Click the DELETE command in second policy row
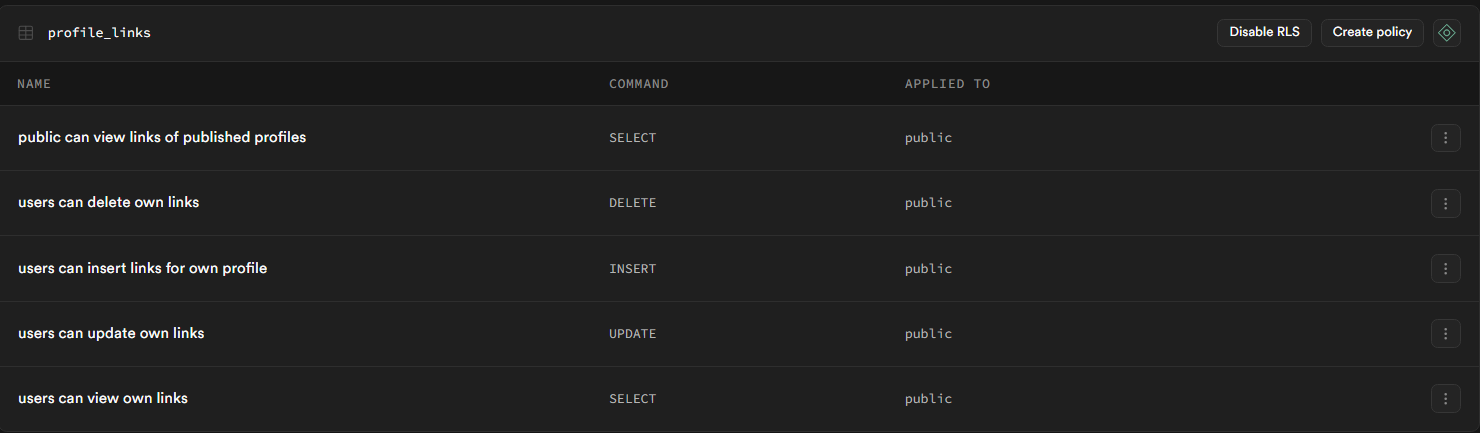 (x=633, y=203)
